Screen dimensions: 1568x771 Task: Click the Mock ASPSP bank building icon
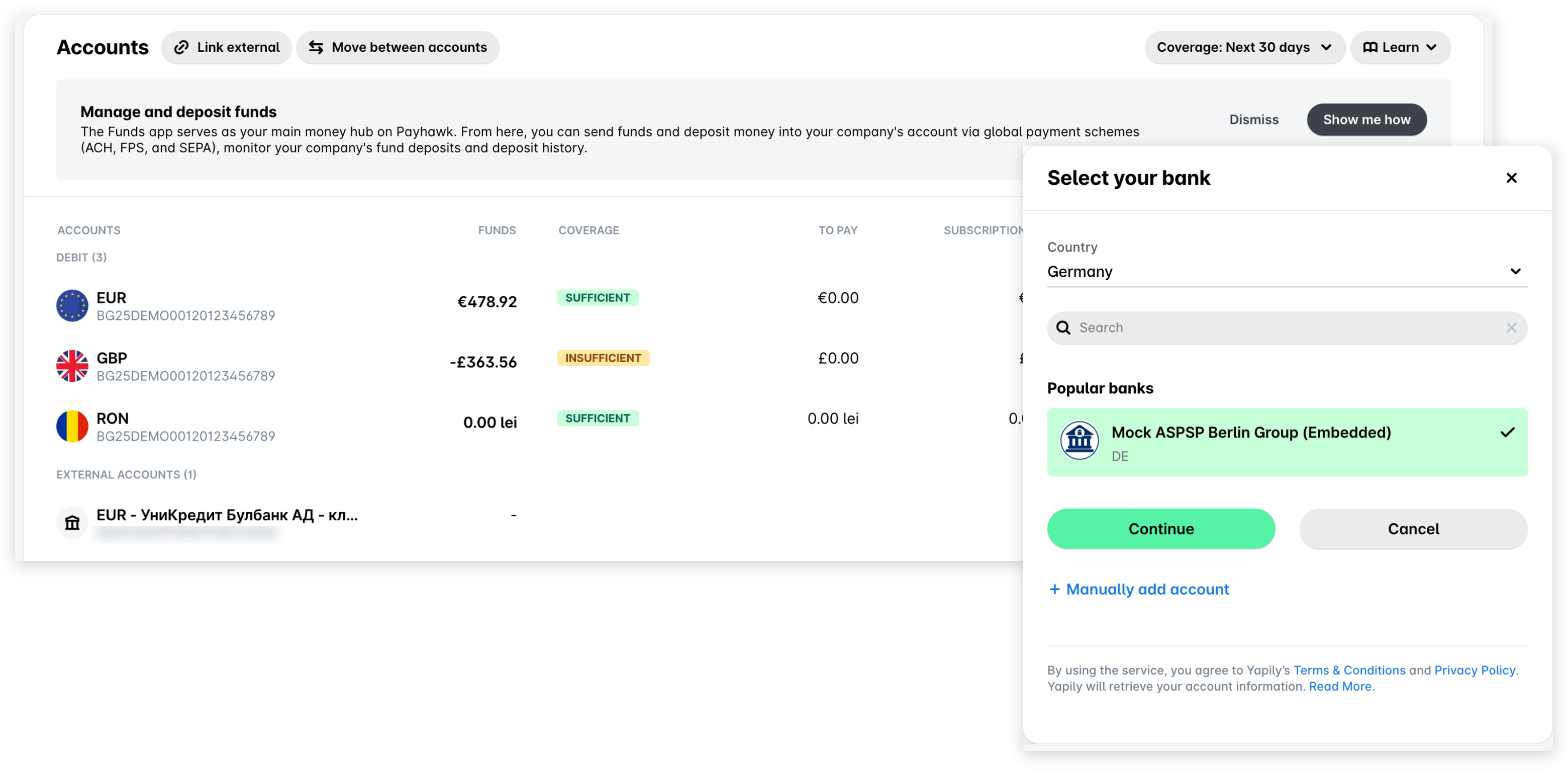click(x=1079, y=440)
